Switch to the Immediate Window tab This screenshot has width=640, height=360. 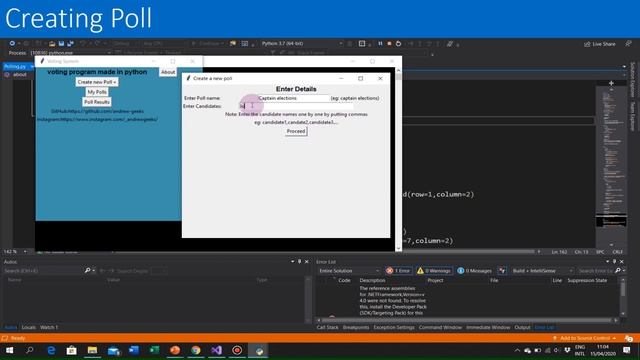488,327
